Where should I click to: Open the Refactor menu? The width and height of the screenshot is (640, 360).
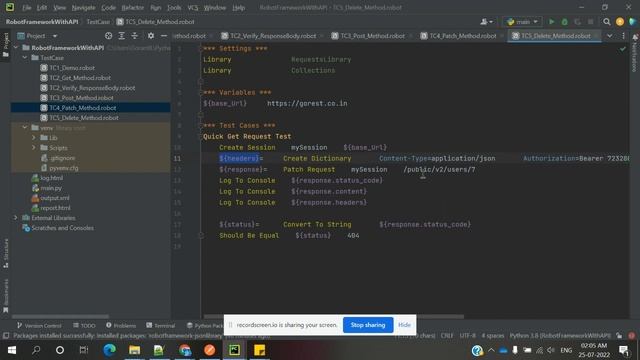133,7
